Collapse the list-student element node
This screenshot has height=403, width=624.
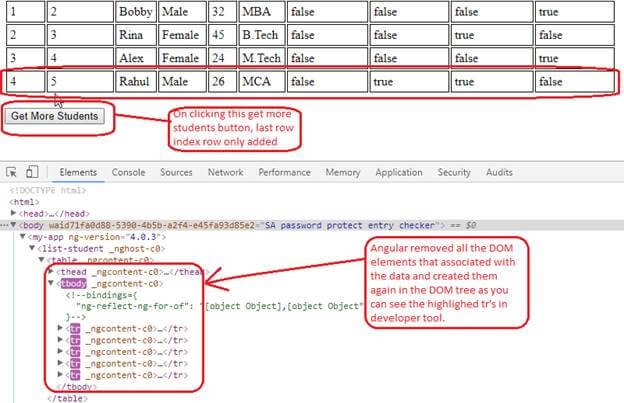point(32,248)
